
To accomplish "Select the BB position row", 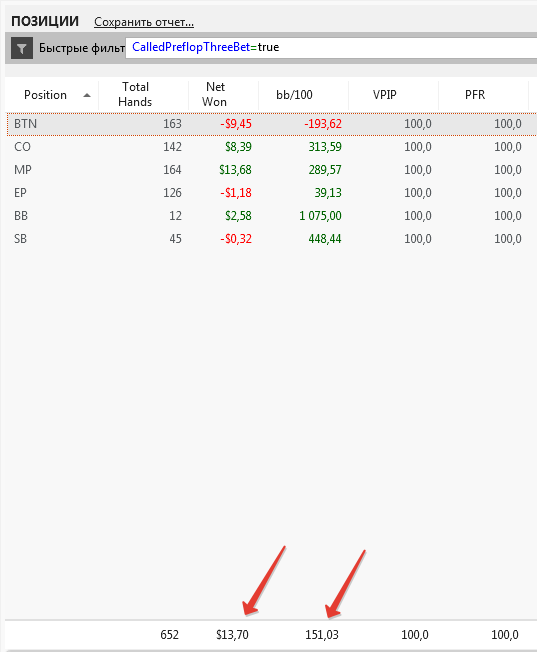I will [272, 216].
